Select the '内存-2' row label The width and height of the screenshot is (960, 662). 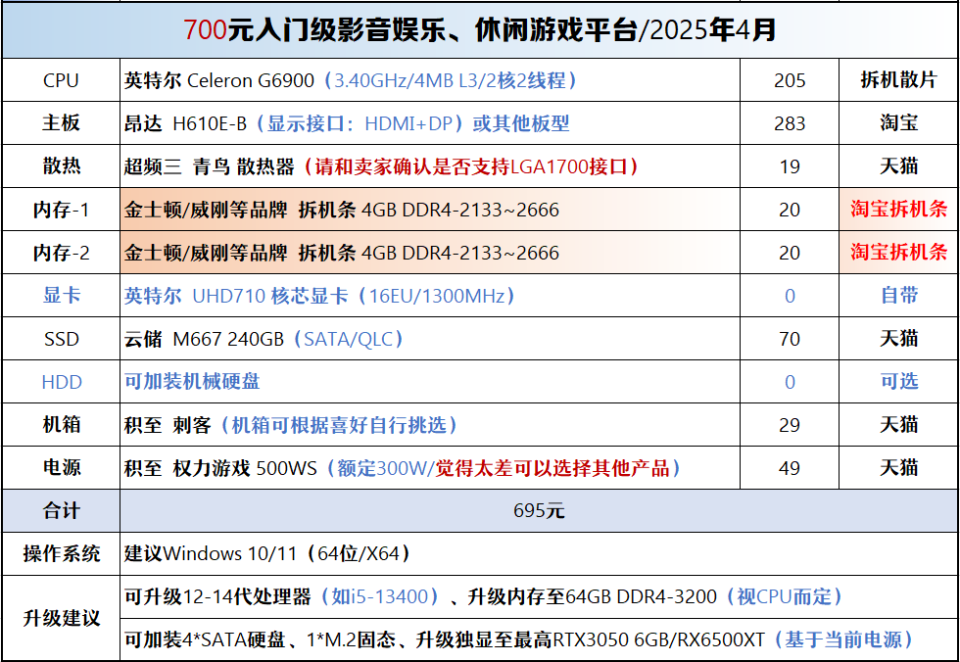pos(61,252)
